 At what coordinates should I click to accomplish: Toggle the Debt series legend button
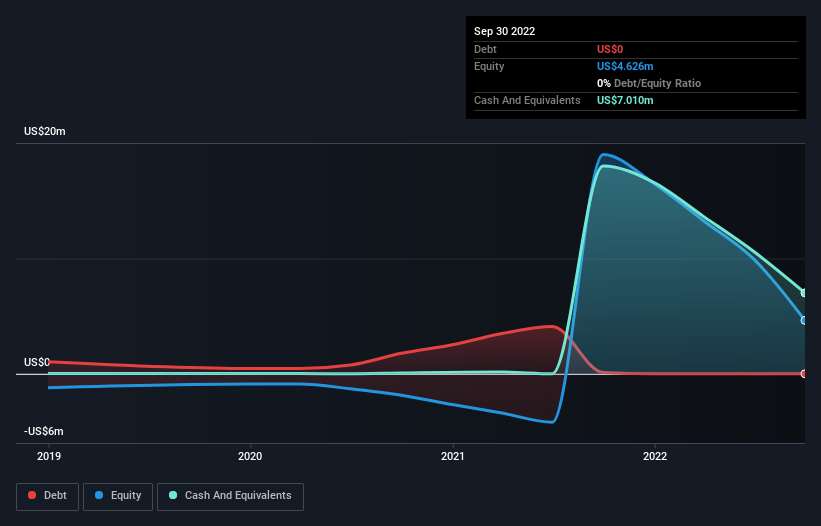coord(47,496)
